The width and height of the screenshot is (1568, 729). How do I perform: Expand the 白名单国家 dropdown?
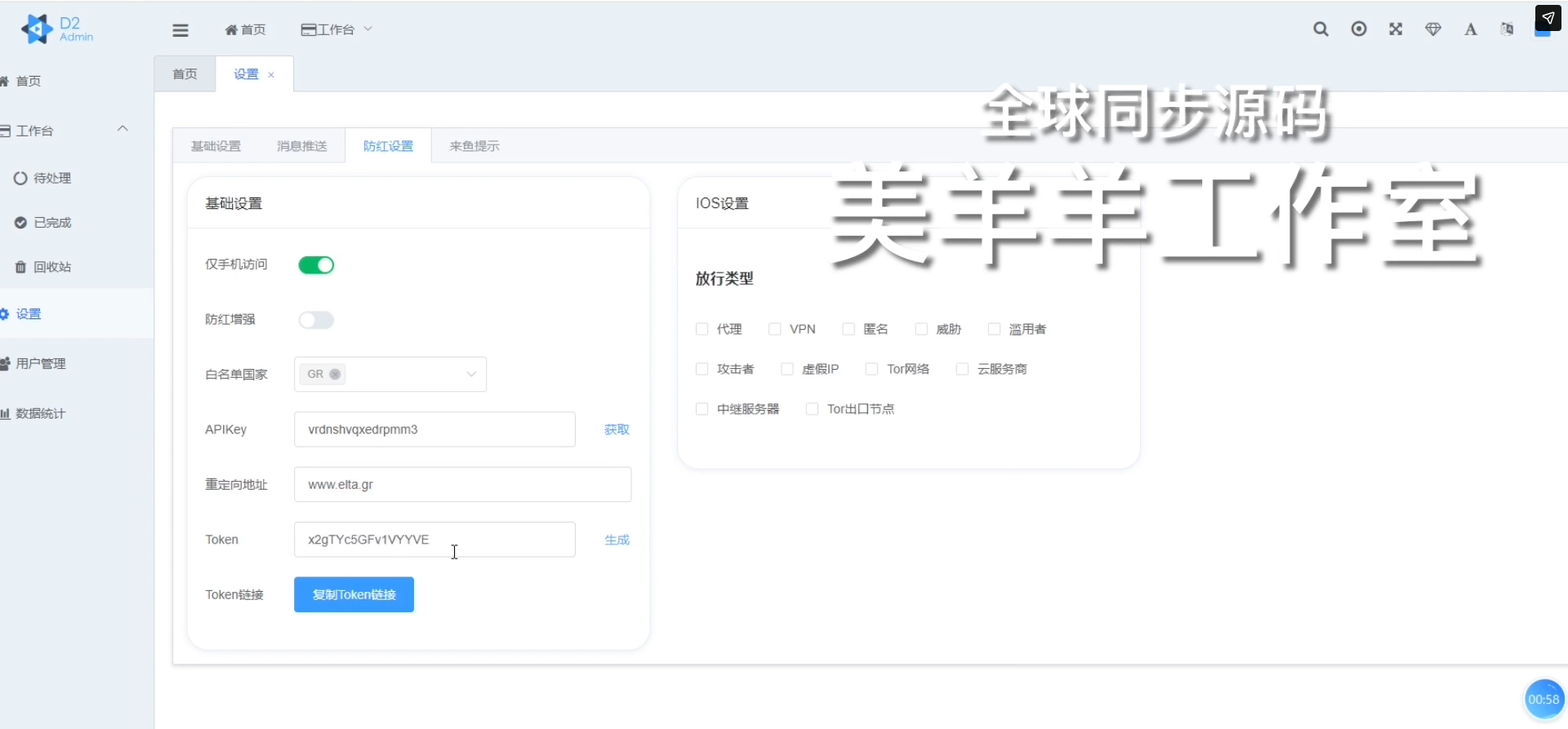coord(470,374)
